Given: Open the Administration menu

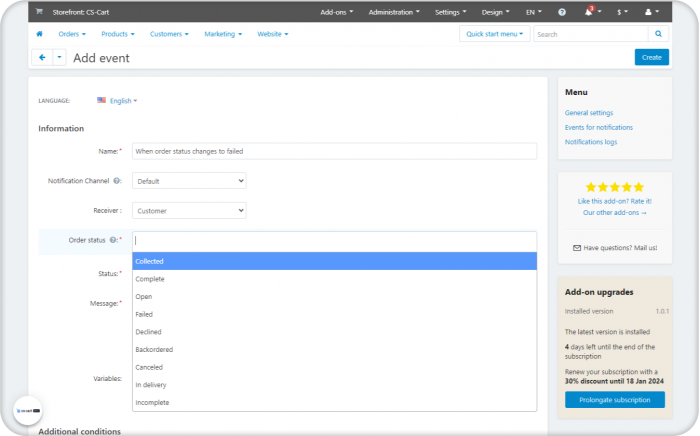Looking at the screenshot, I should [394, 12].
